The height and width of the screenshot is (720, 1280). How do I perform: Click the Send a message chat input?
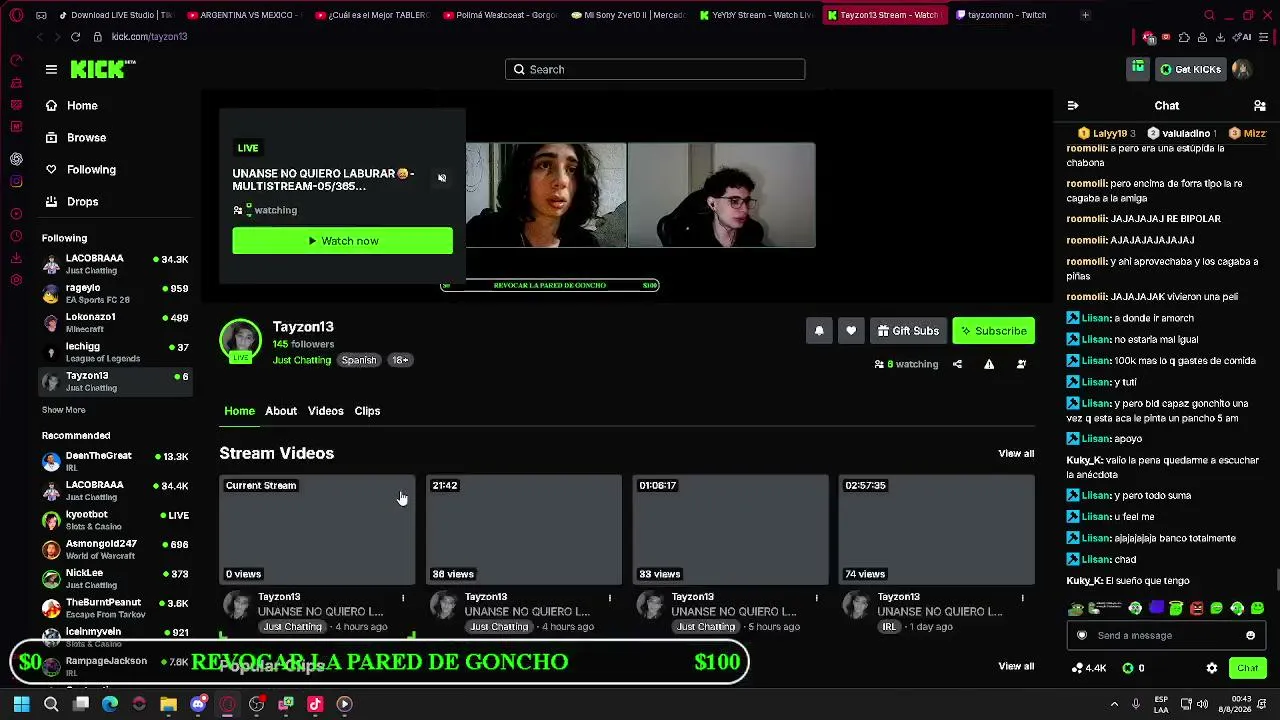tap(1166, 635)
